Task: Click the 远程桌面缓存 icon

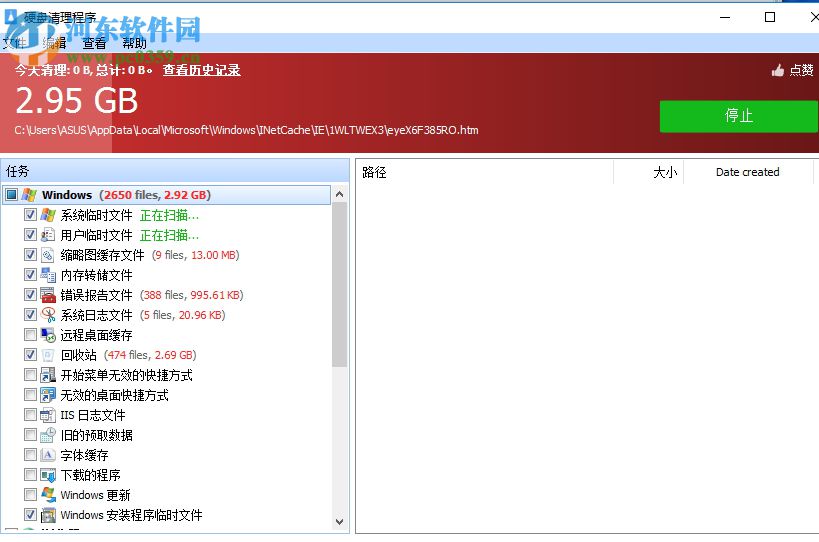Action: pos(48,335)
